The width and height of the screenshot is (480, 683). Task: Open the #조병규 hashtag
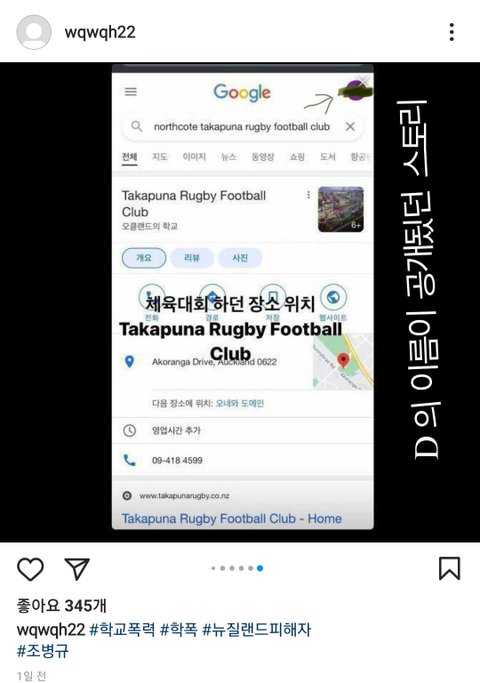pos(43,651)
